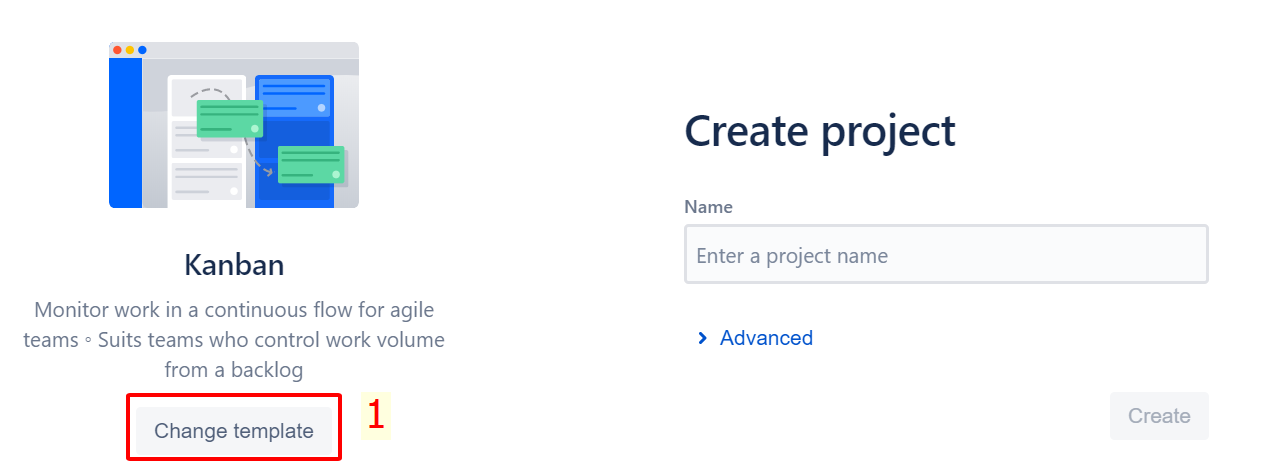Click the Name field label
Viewport: 1267px width, 474px height.
tap(708, 207)
